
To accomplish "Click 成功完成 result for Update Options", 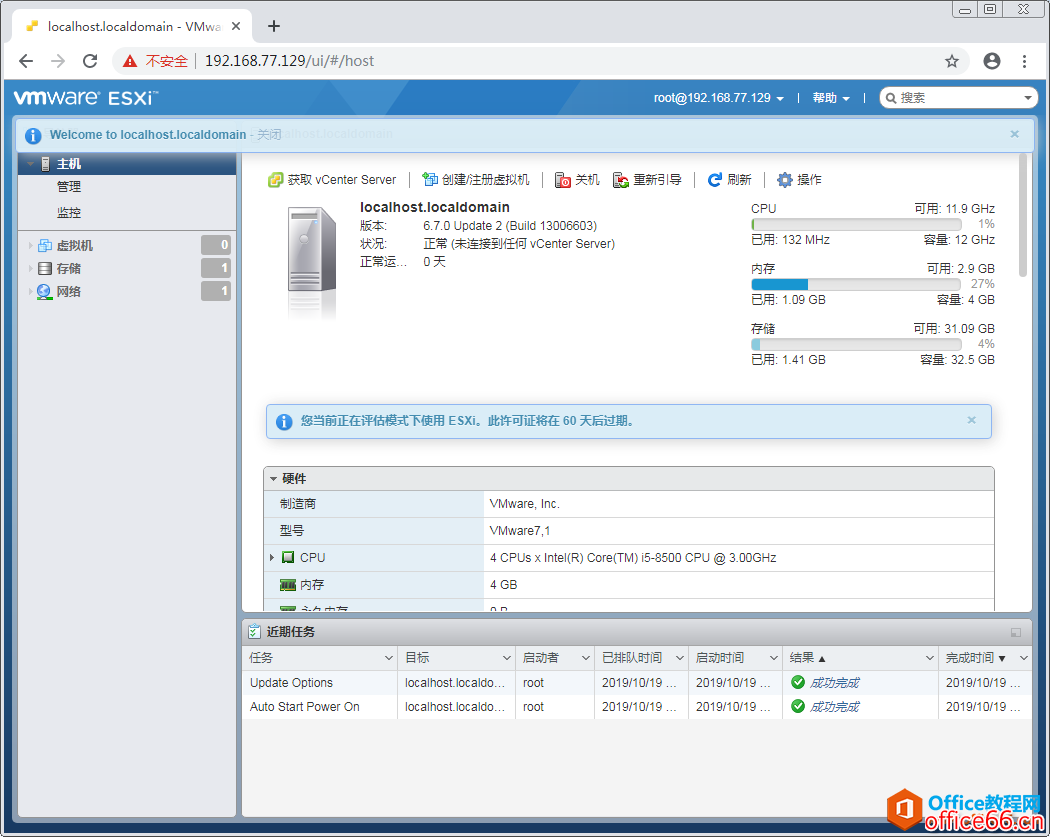I will point(834,682).
